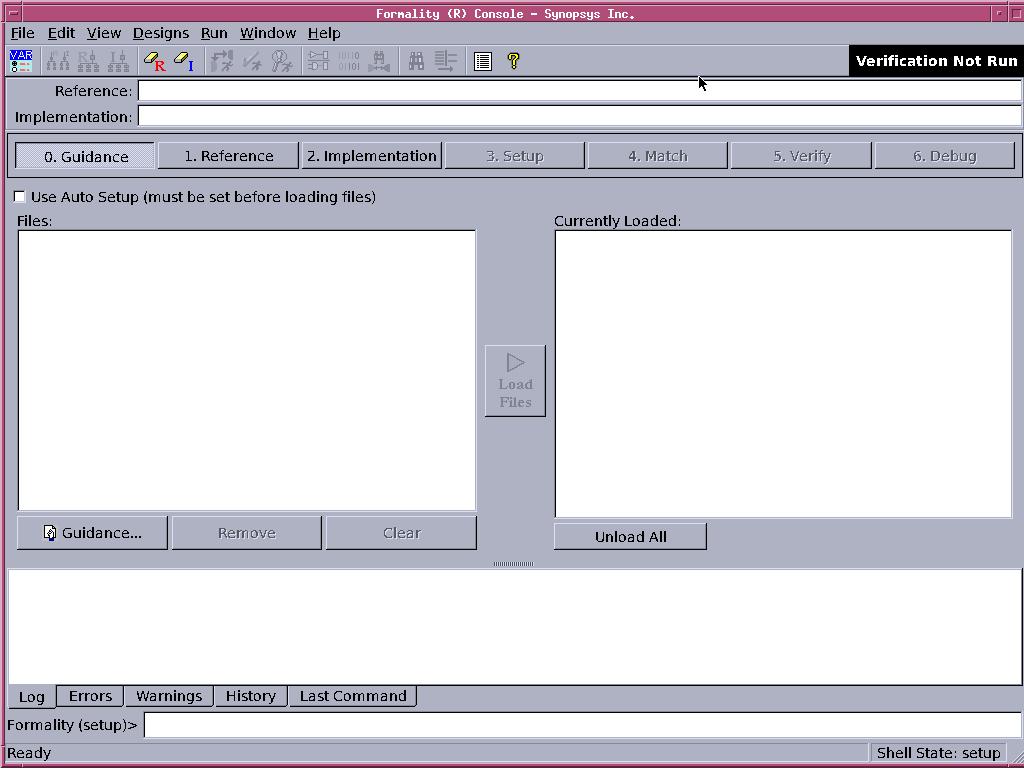Viewport: 1024px width, 768px height.
Task: Click the Unload All button
Action: coord(630,536)
